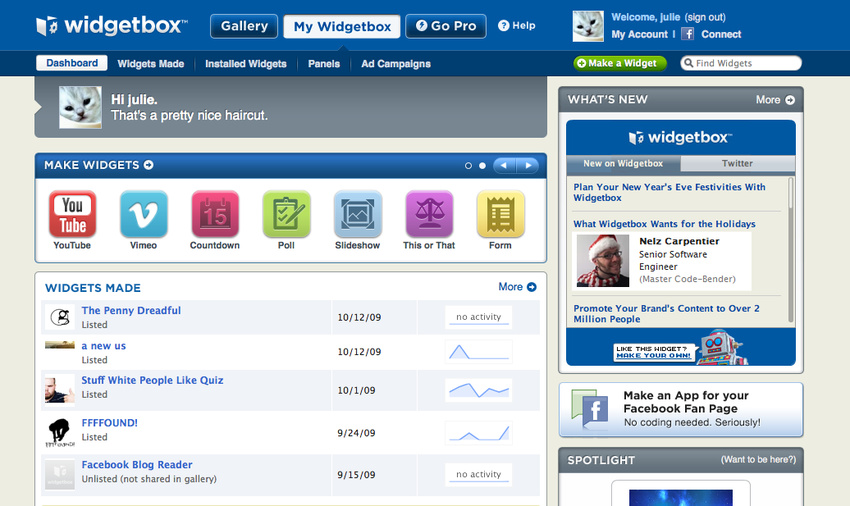This screenshot has height=506, width=850.
Task: Click the Penny Dreadful 'no activity' box
Action: (479, 317)
